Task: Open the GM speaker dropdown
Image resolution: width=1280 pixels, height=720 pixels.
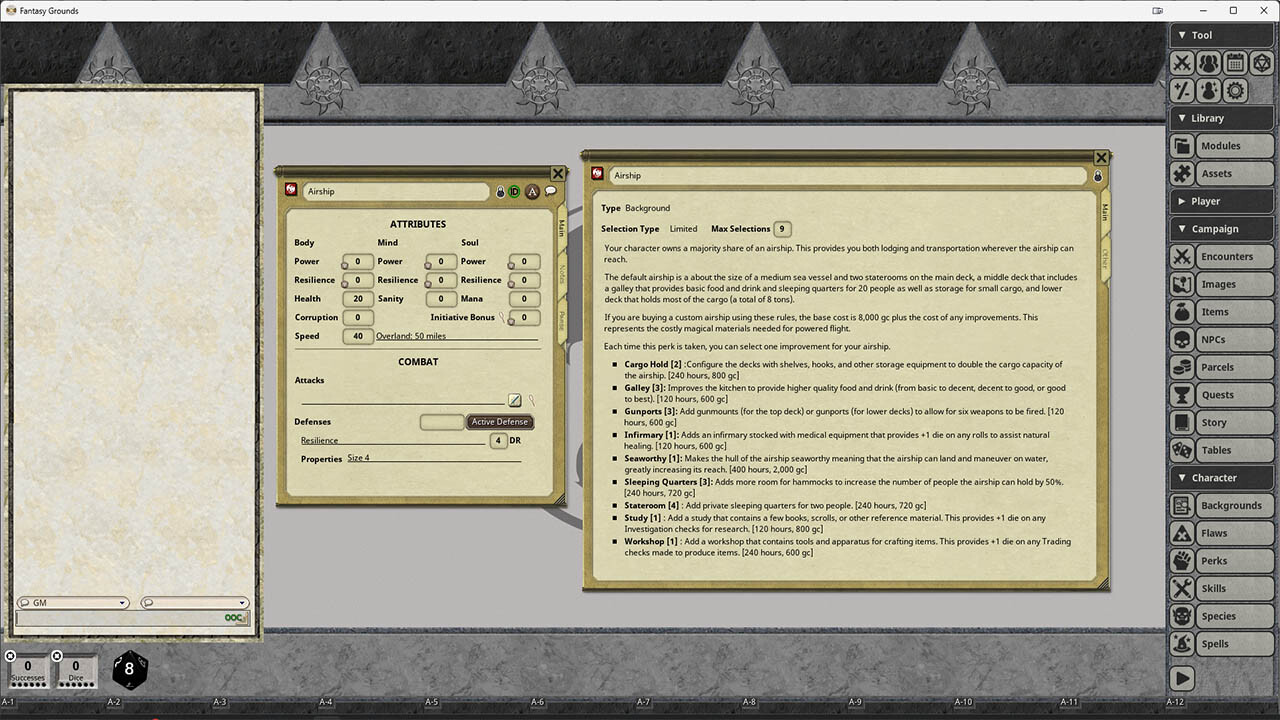Action: click(120, 603)
